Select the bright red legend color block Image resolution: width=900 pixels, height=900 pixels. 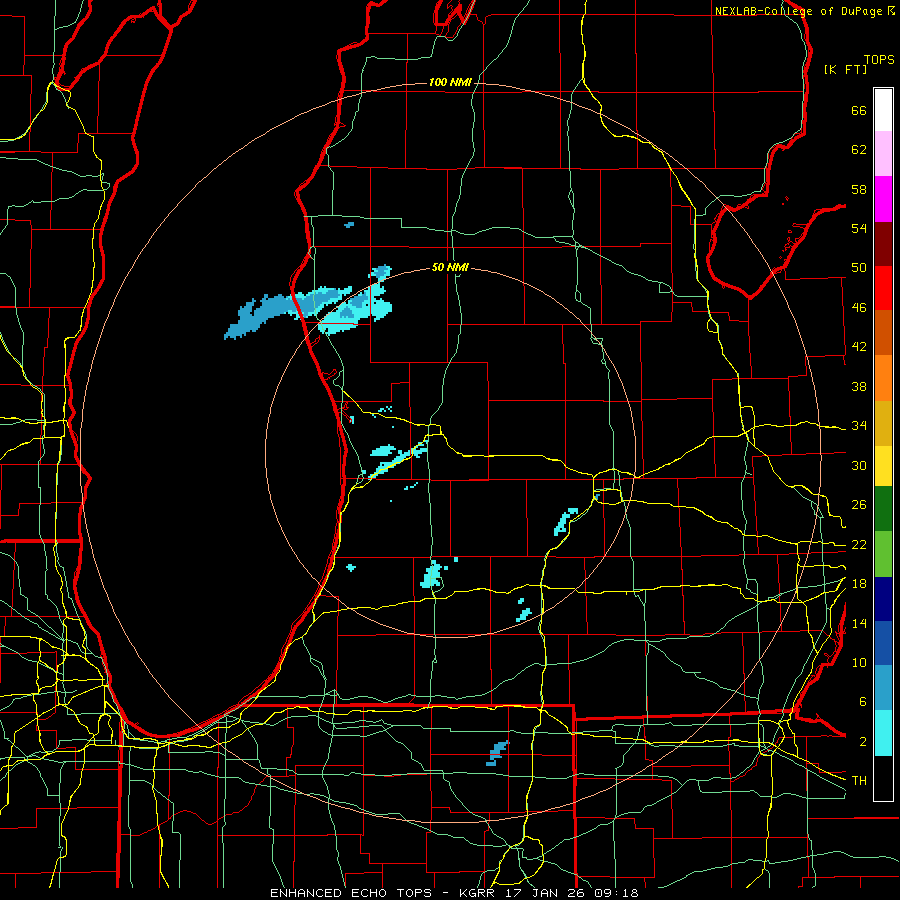(x=883, y=288)
